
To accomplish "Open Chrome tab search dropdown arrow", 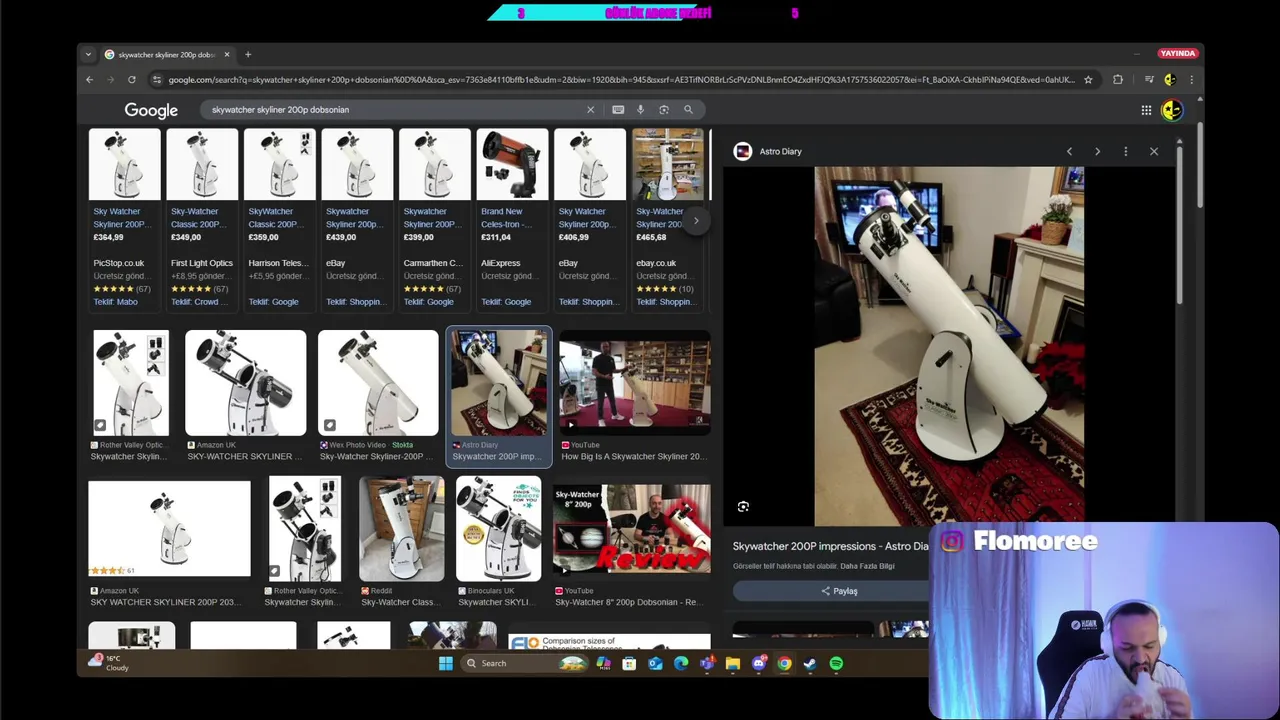I will tap(88, 54).
